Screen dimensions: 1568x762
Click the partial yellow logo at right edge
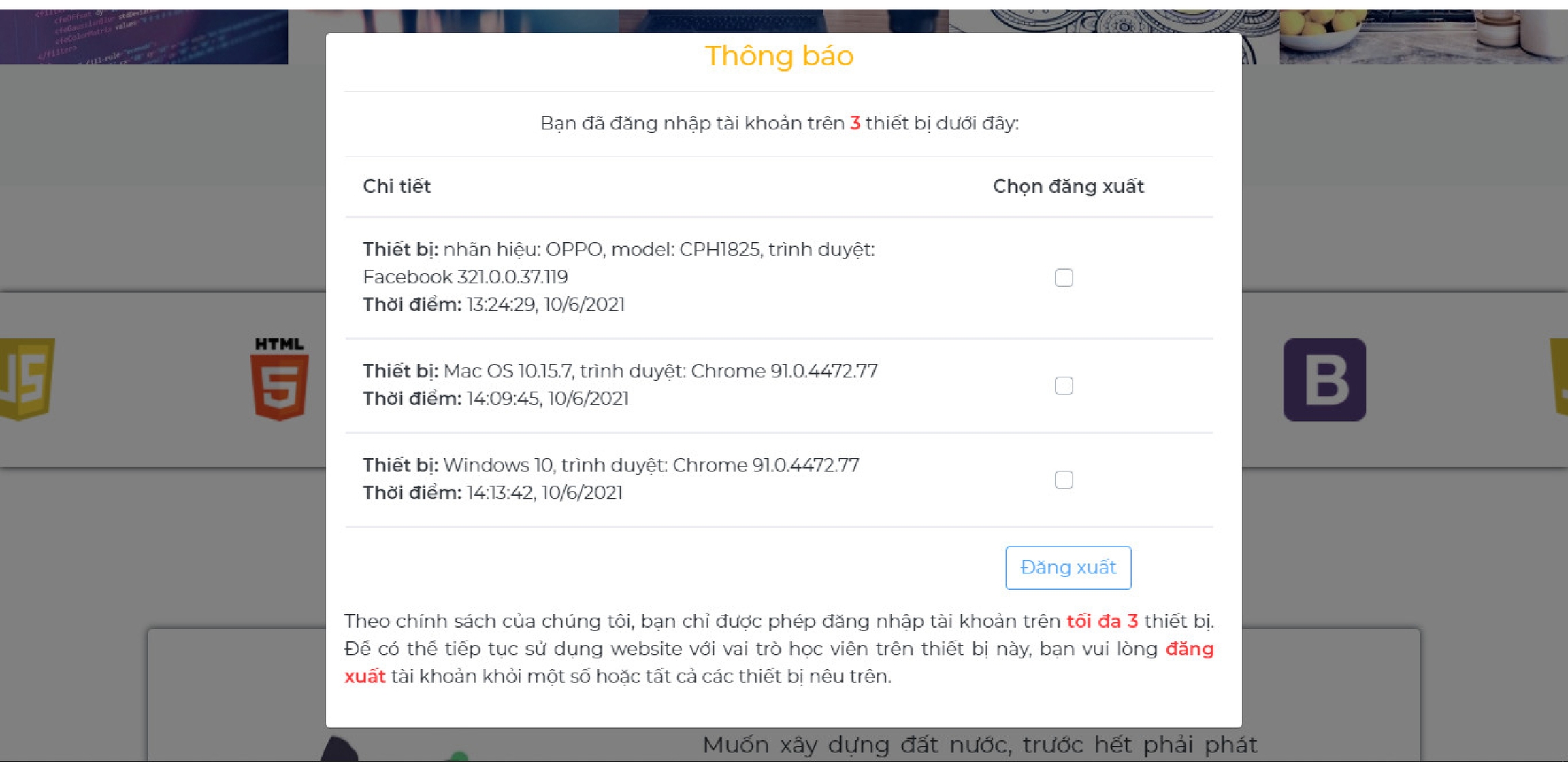[1558, 377]
